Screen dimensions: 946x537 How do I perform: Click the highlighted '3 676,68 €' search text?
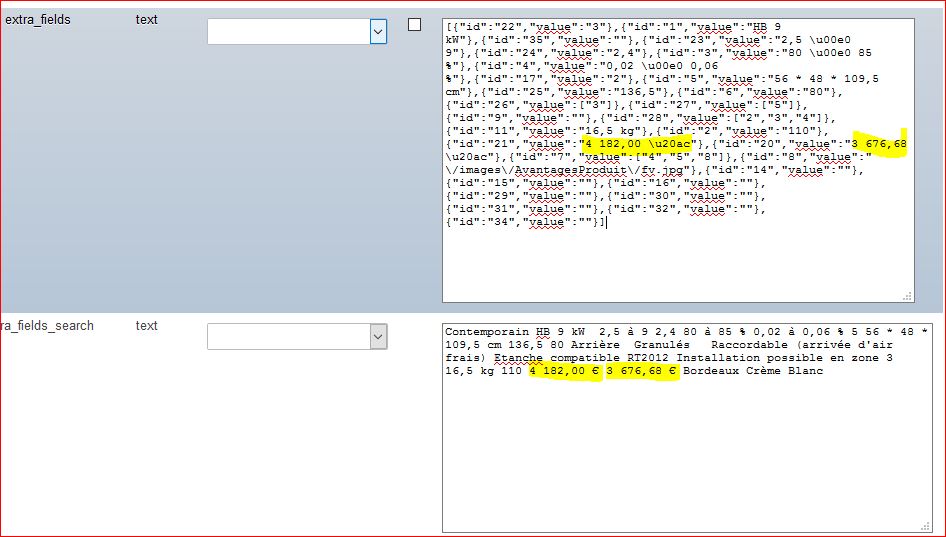(x=641, y=371)
